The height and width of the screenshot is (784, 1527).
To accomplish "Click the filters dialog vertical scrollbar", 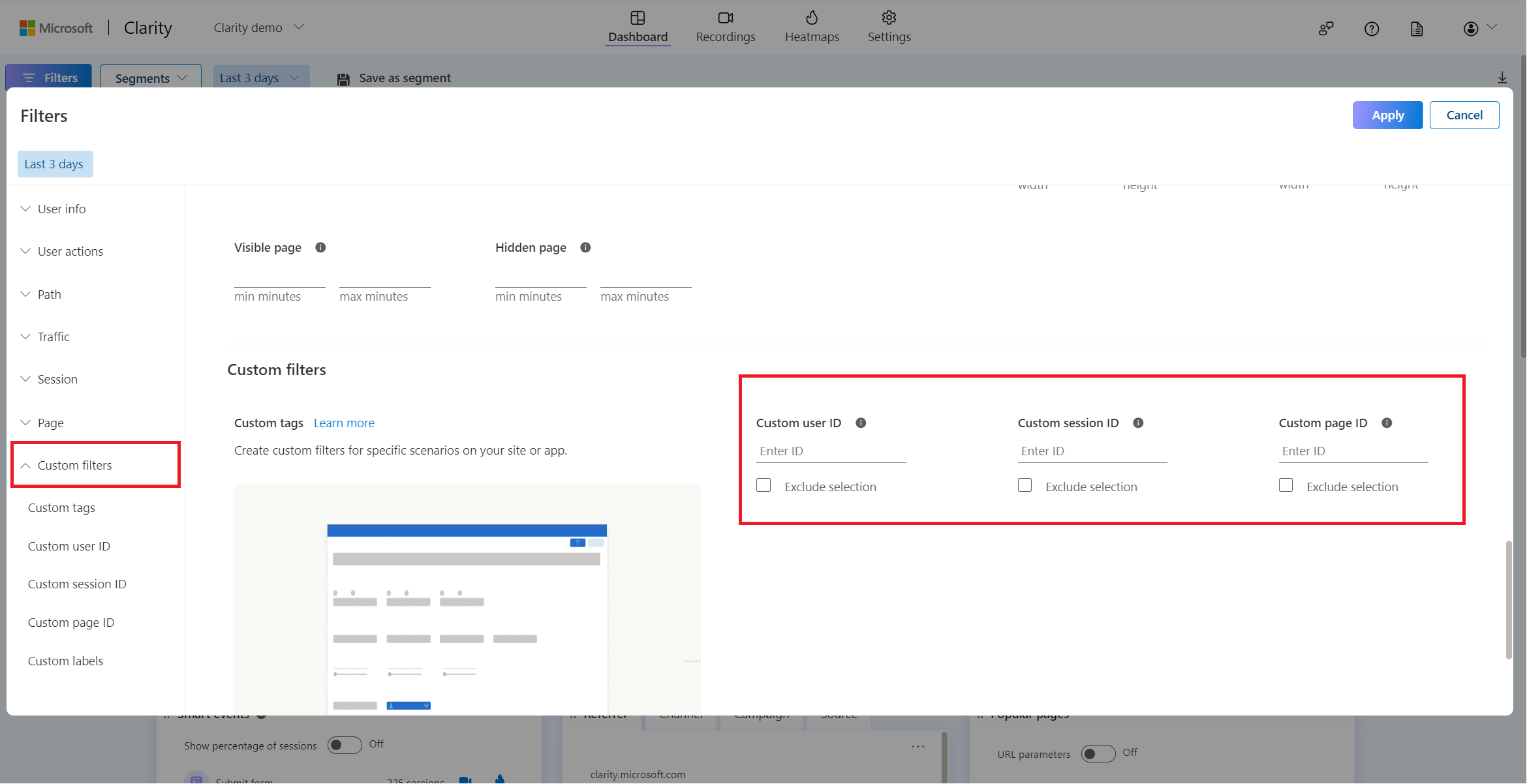I will pos(1508,599).
